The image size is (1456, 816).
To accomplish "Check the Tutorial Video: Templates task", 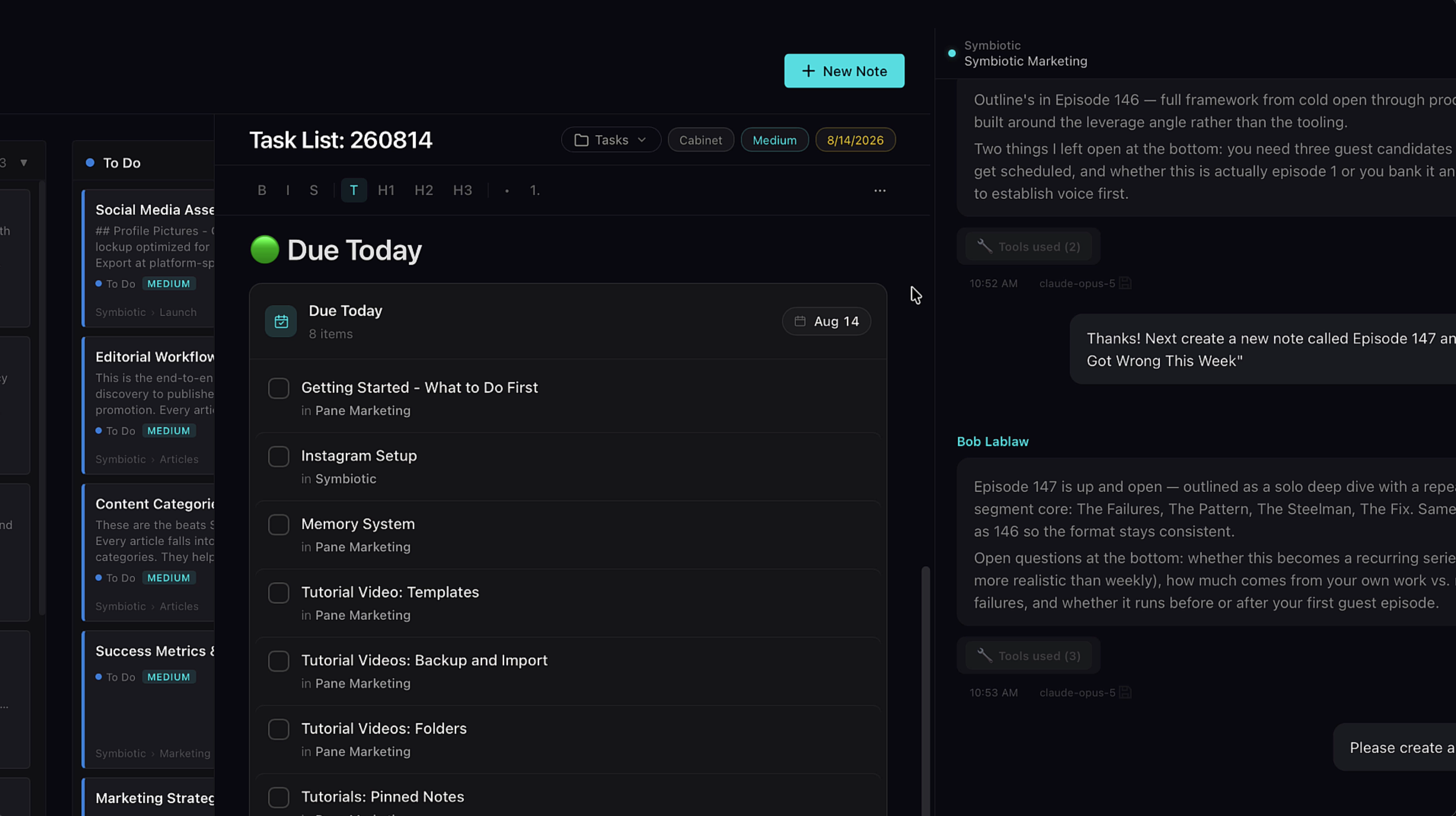I will 279,593.
